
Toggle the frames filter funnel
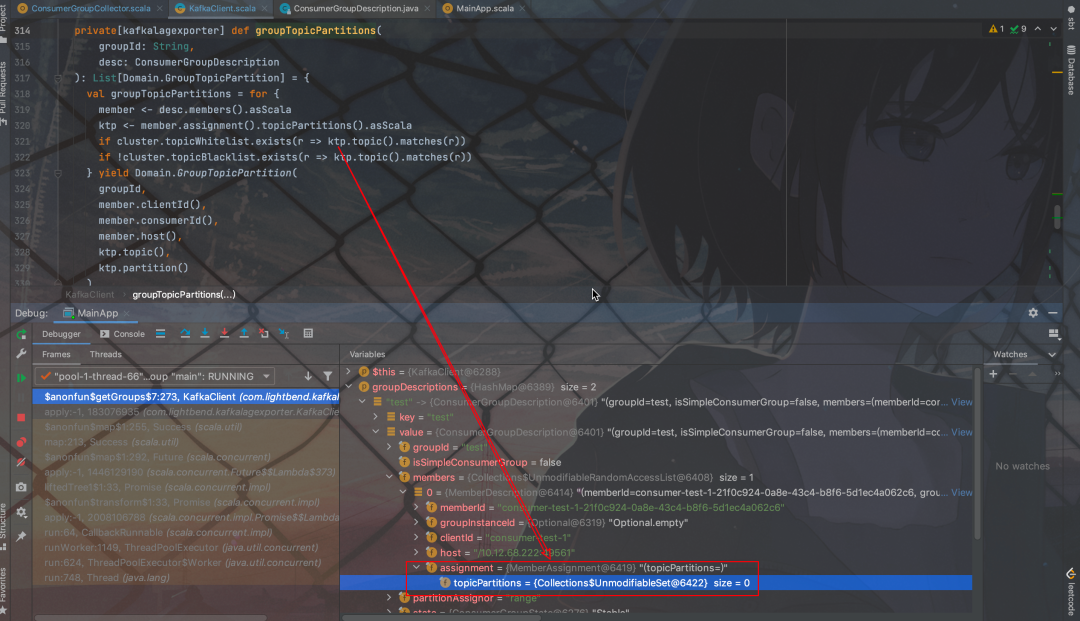(328, 376)
